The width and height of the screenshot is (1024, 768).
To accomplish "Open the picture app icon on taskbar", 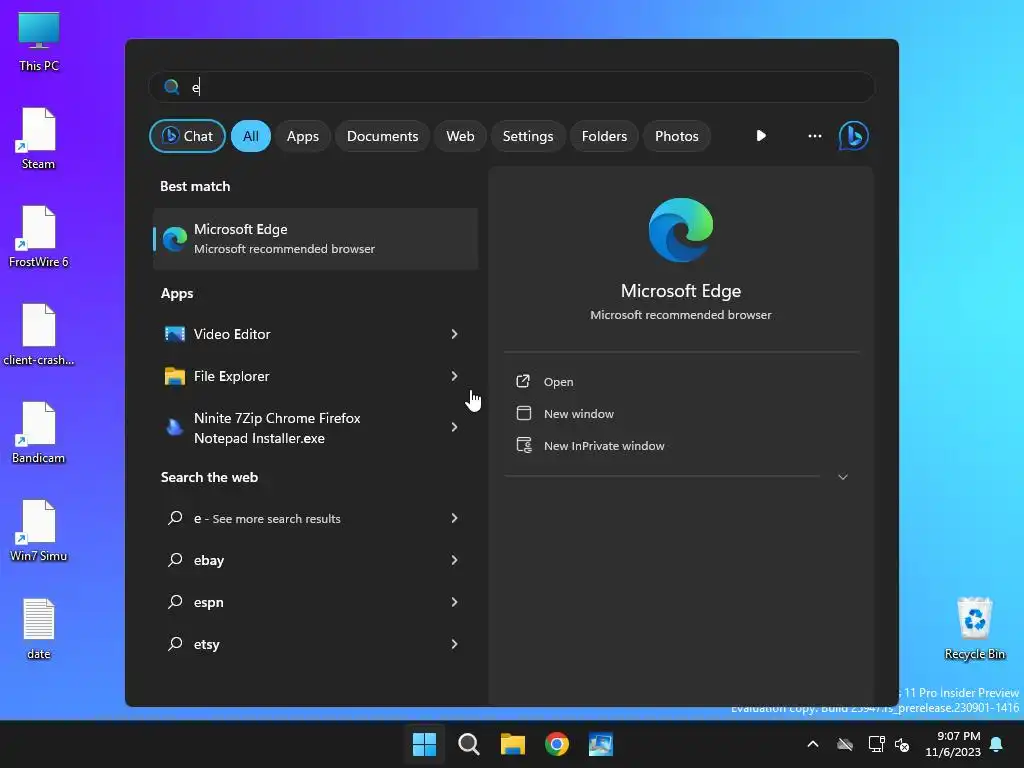I will (601, 744).
